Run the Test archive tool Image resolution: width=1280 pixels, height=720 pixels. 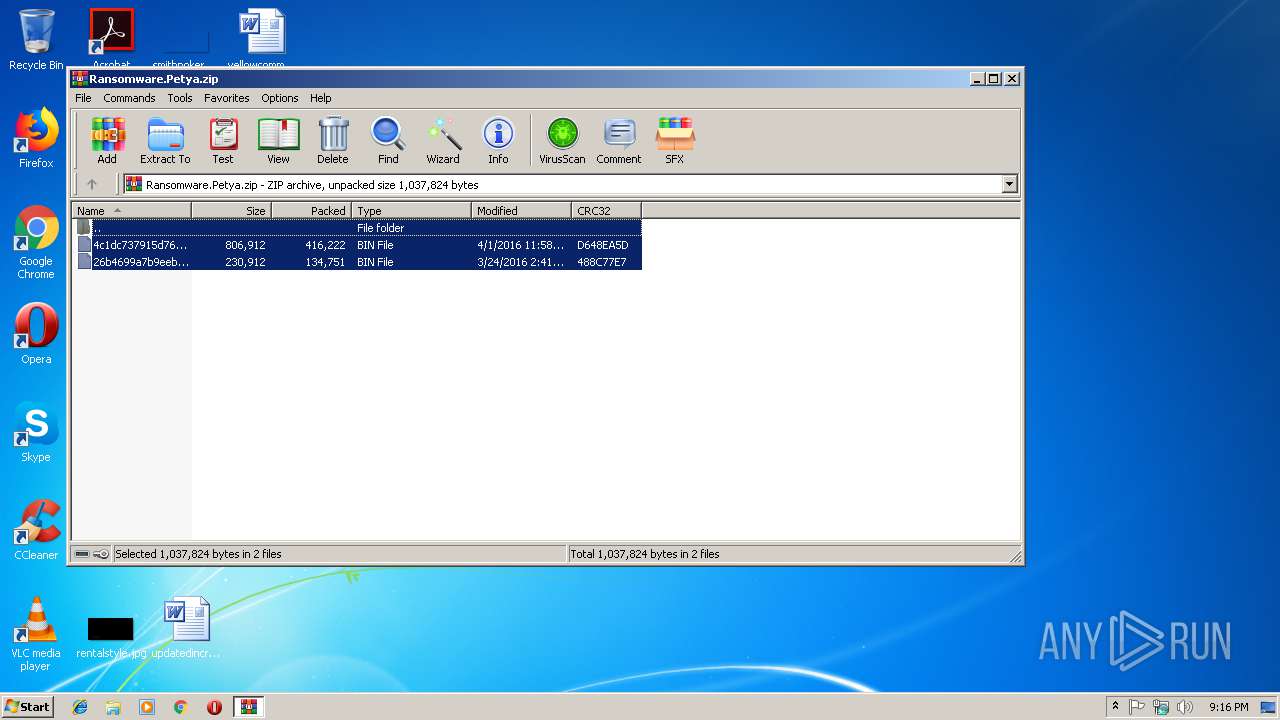(223, 141)
